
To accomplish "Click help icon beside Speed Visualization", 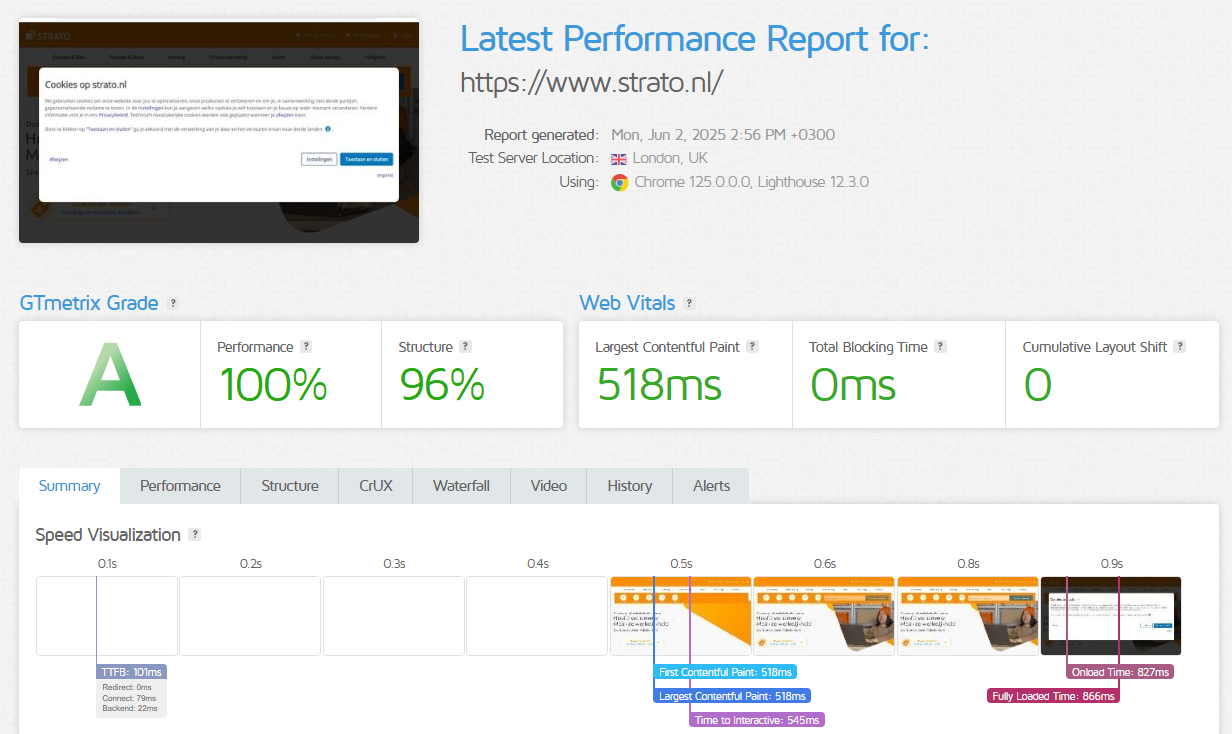I will click(x=194, y=534).
